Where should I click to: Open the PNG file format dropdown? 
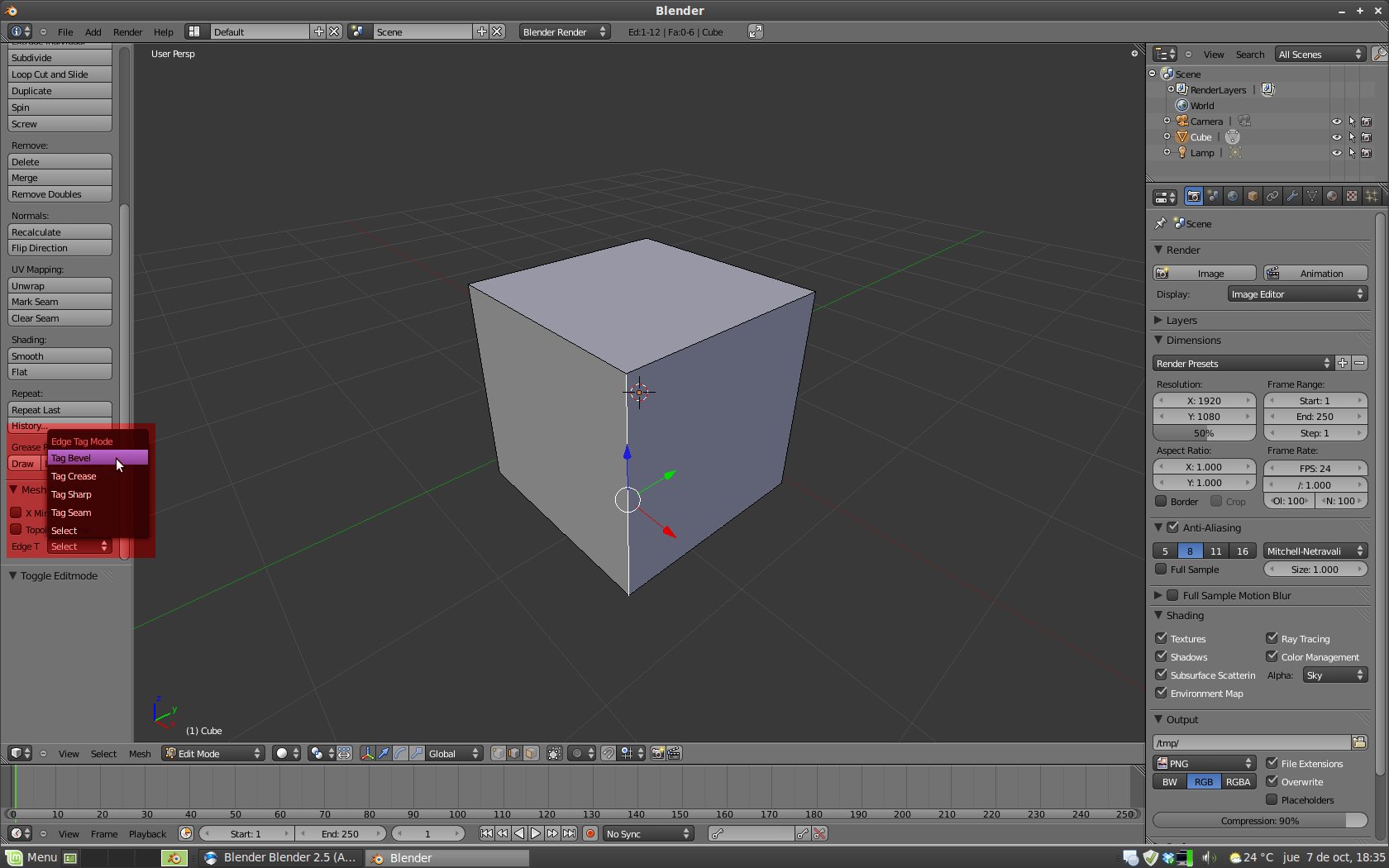click(x=1205, y=763)
